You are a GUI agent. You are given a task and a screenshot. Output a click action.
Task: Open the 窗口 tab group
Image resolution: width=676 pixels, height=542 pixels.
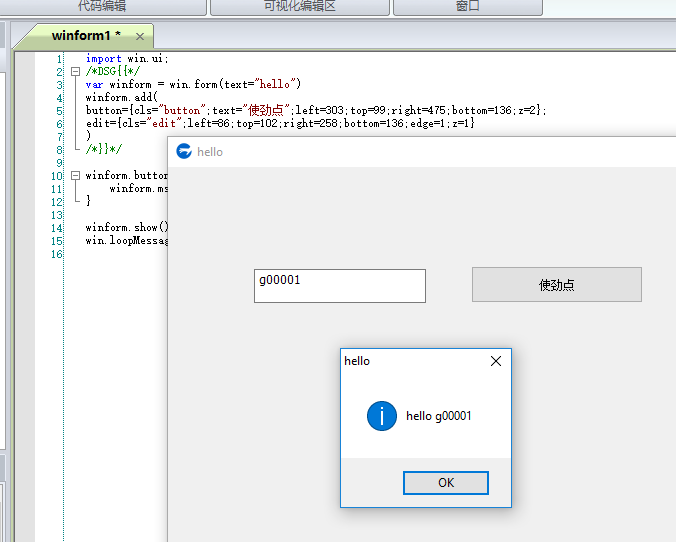click(x=467, y=6)
